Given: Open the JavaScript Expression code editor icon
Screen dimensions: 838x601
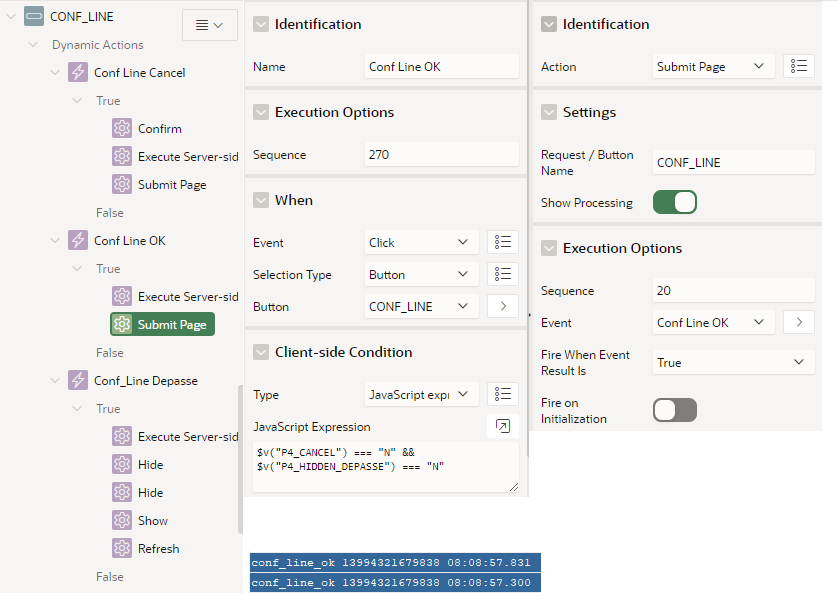Looking at the screenshot, I should (502, 427).
